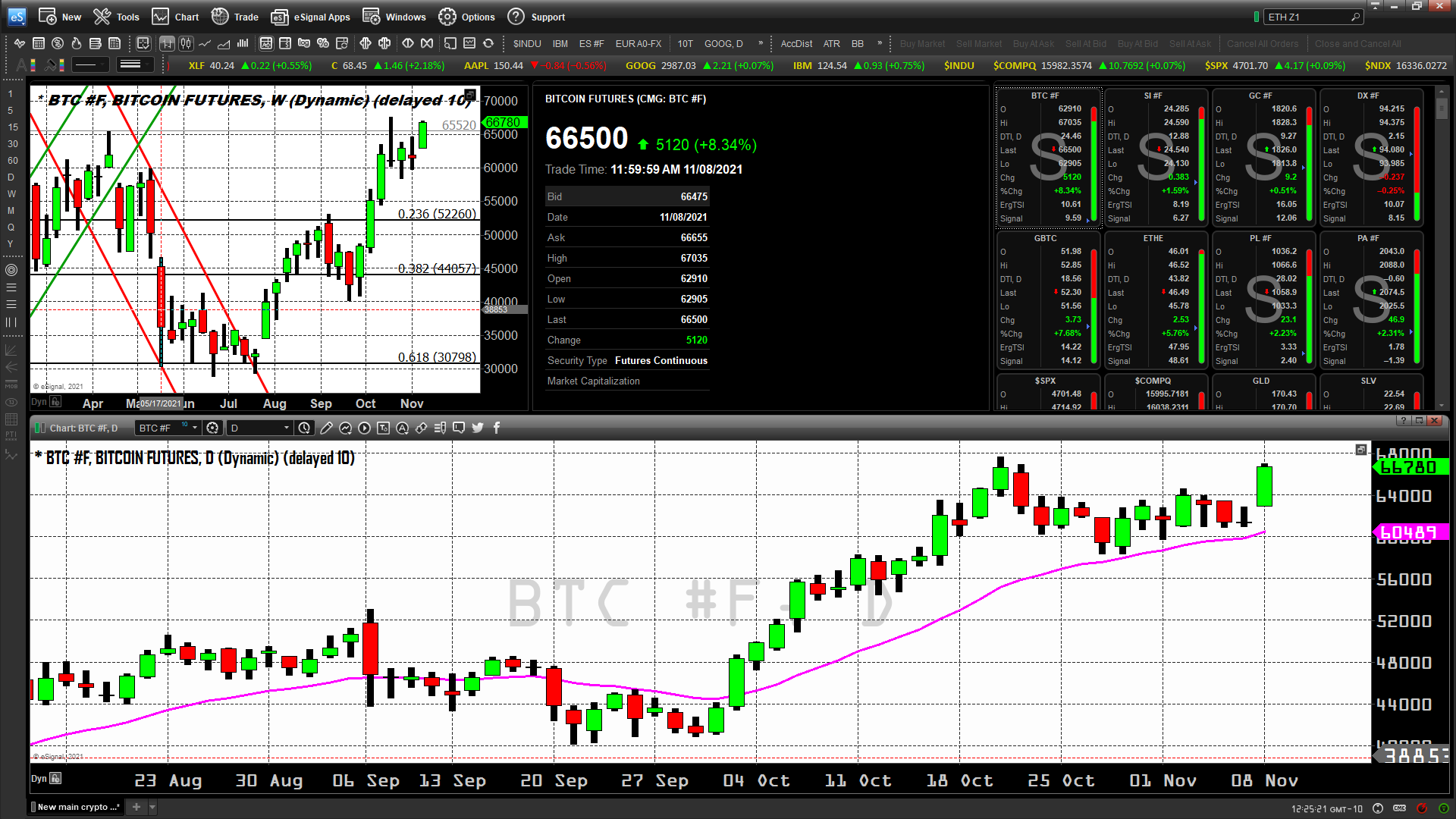
Task: Open the BTC #F symbol dropdown
Action: (195, 428)
